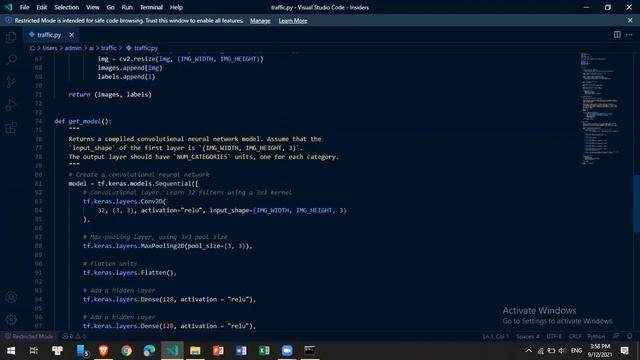Open the Edit menu

pos(42,7)
